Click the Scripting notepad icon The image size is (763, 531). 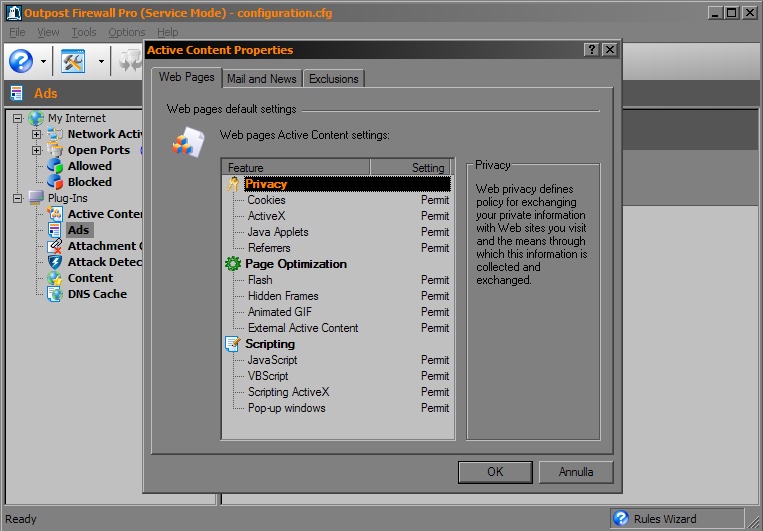pos(233,344)
